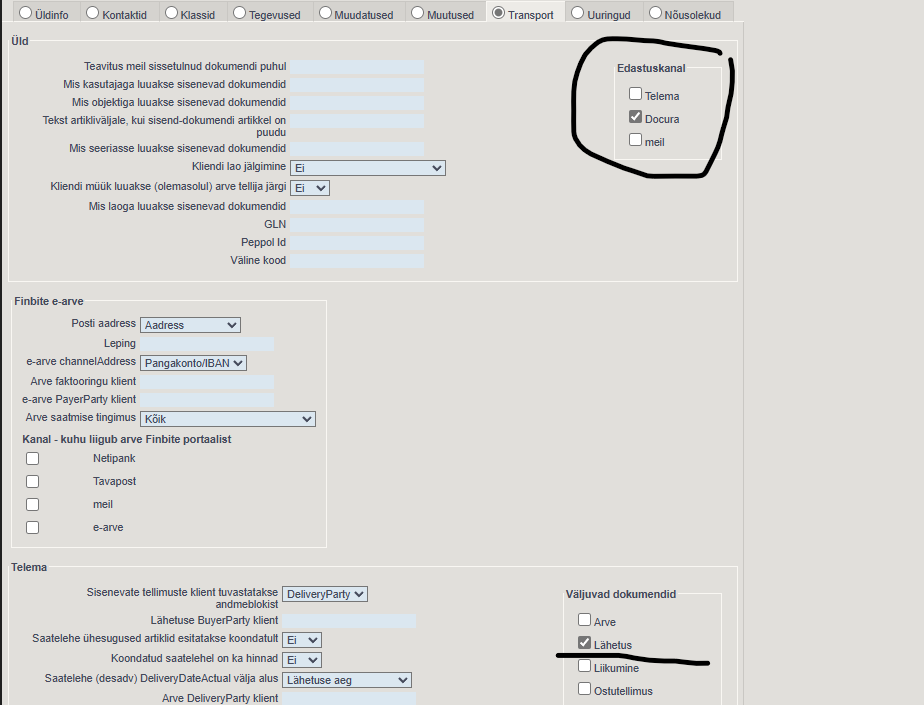Open Saatelehe ühesugused artiklid koondatult dropdown
The height and width of the screenshot is (705, 924).
click(302, 640)
